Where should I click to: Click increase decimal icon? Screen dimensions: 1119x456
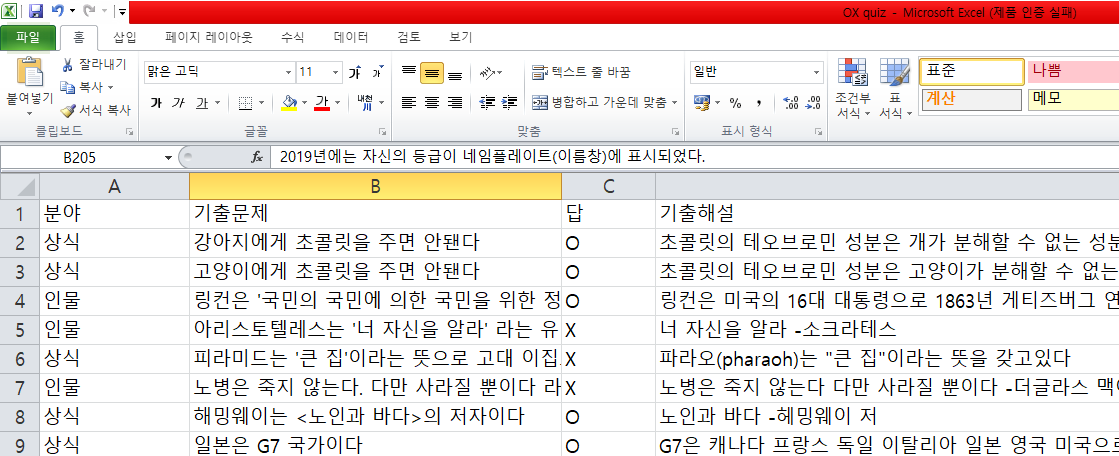coord(791,103)
